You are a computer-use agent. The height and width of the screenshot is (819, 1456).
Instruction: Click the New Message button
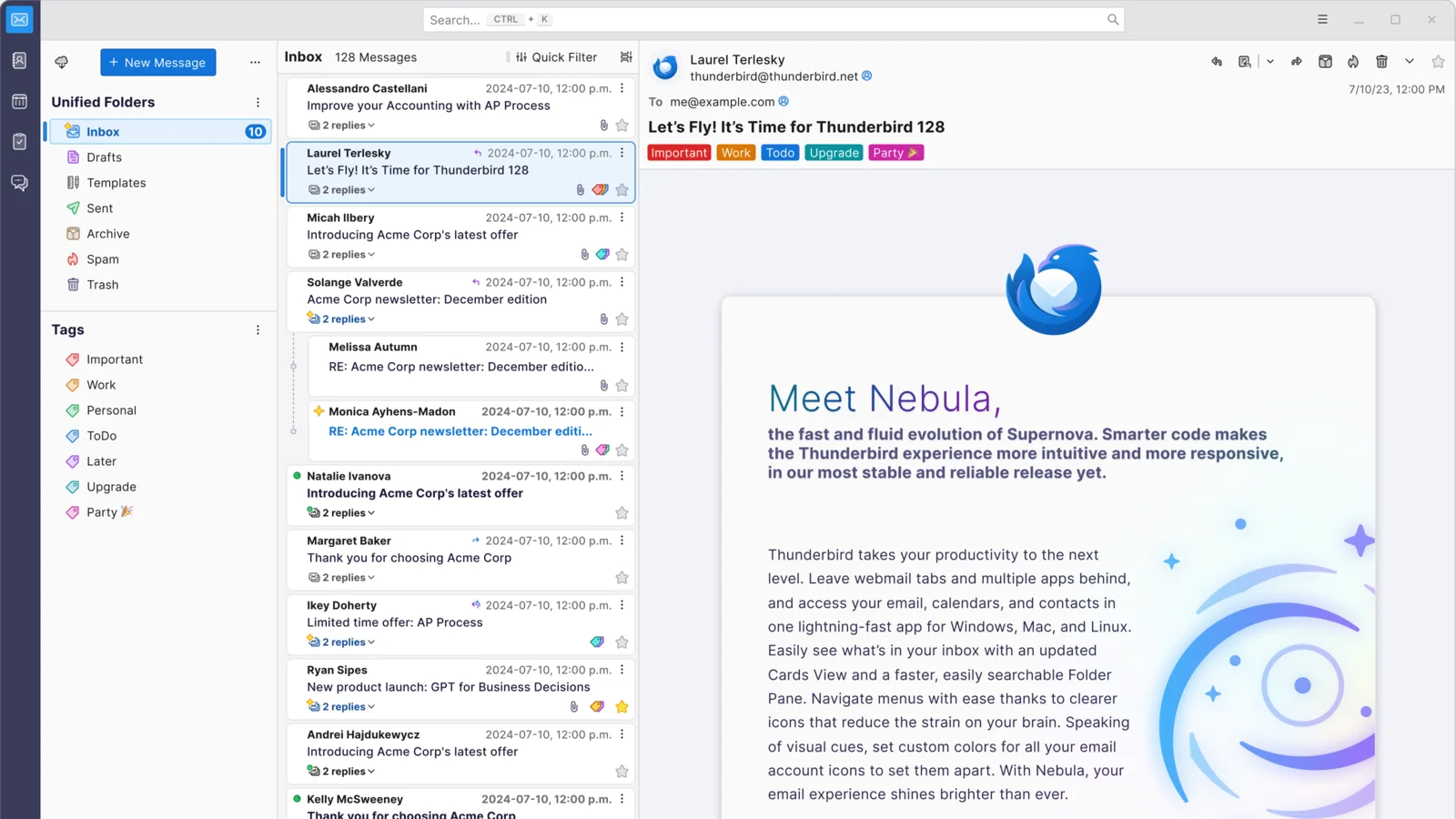158,63
